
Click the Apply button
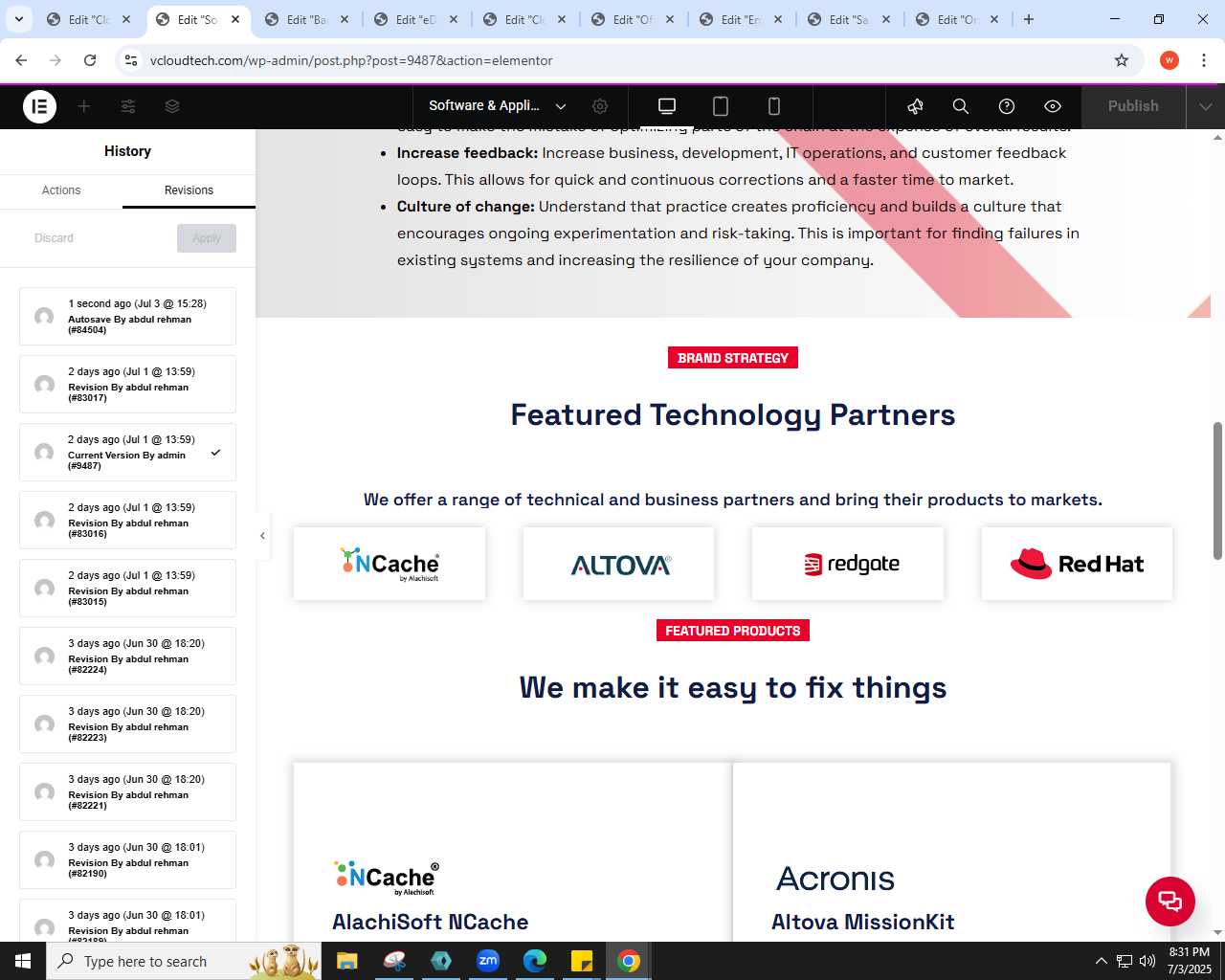pos(207,238)
